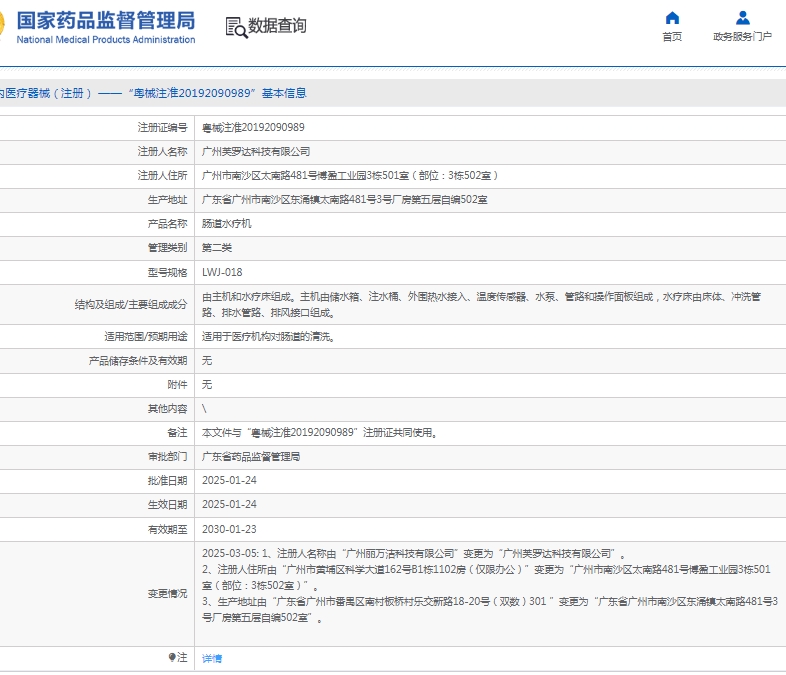Click the 附件 value 无
This screenshot has width=786, height=675.
207,385
